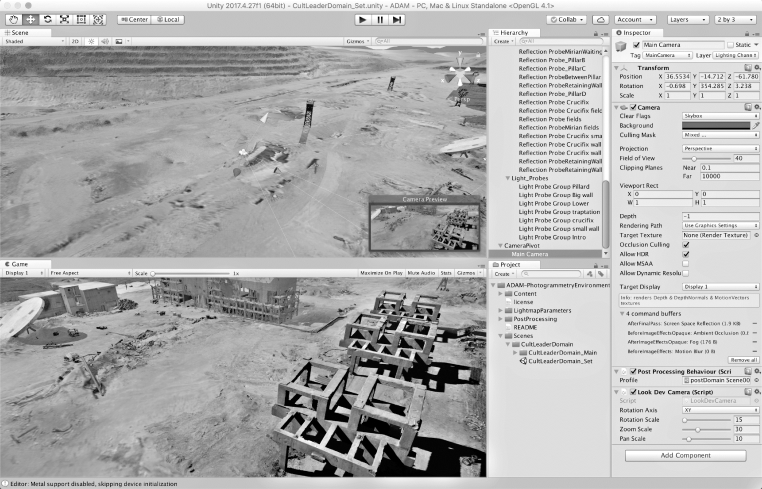Expand the Content folder
The height and width of the screenshot is (489, 762).
501,294
